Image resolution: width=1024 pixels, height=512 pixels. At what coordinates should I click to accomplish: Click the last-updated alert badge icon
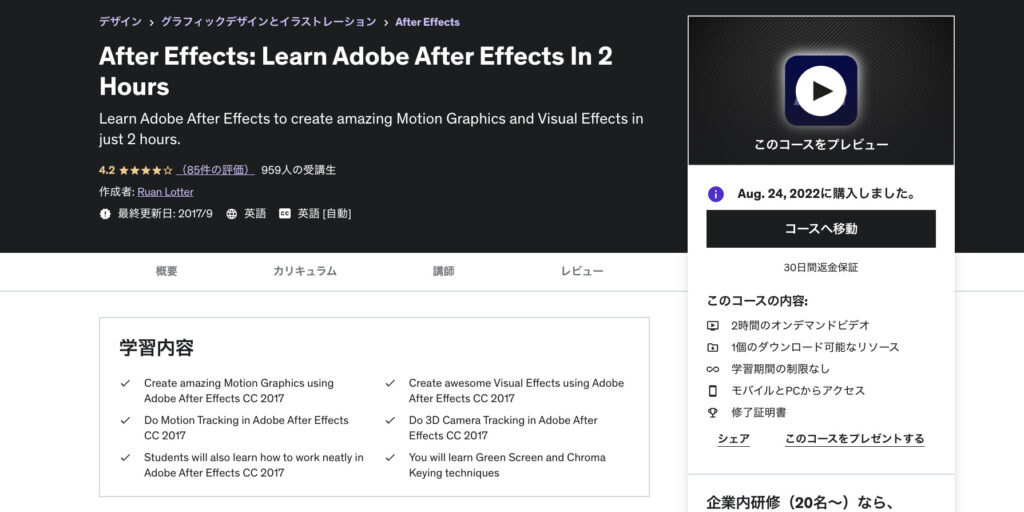pyautogui.click(x=105, y=214)
